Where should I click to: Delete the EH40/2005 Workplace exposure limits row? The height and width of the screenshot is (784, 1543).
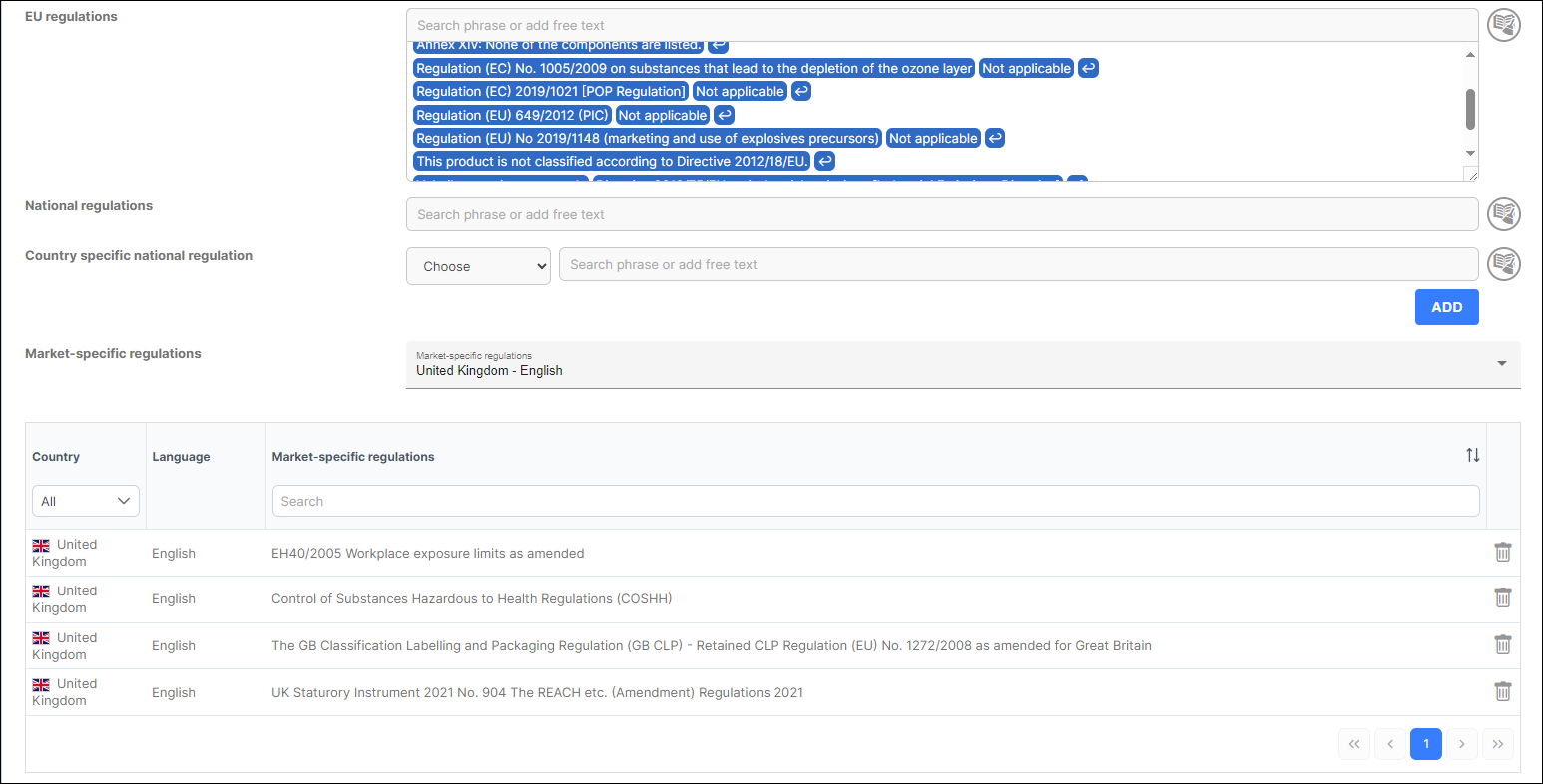pyautogui.click(x=1502, y=552)
